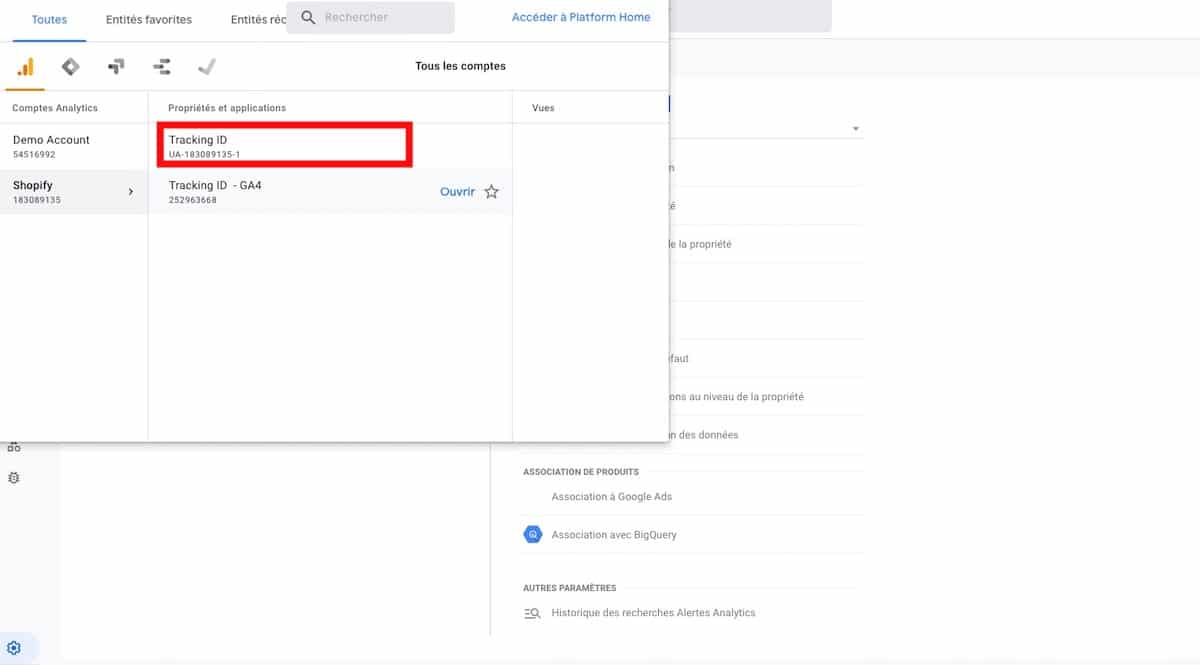Star the Tracking ID - GA4 property

point(491,192)
